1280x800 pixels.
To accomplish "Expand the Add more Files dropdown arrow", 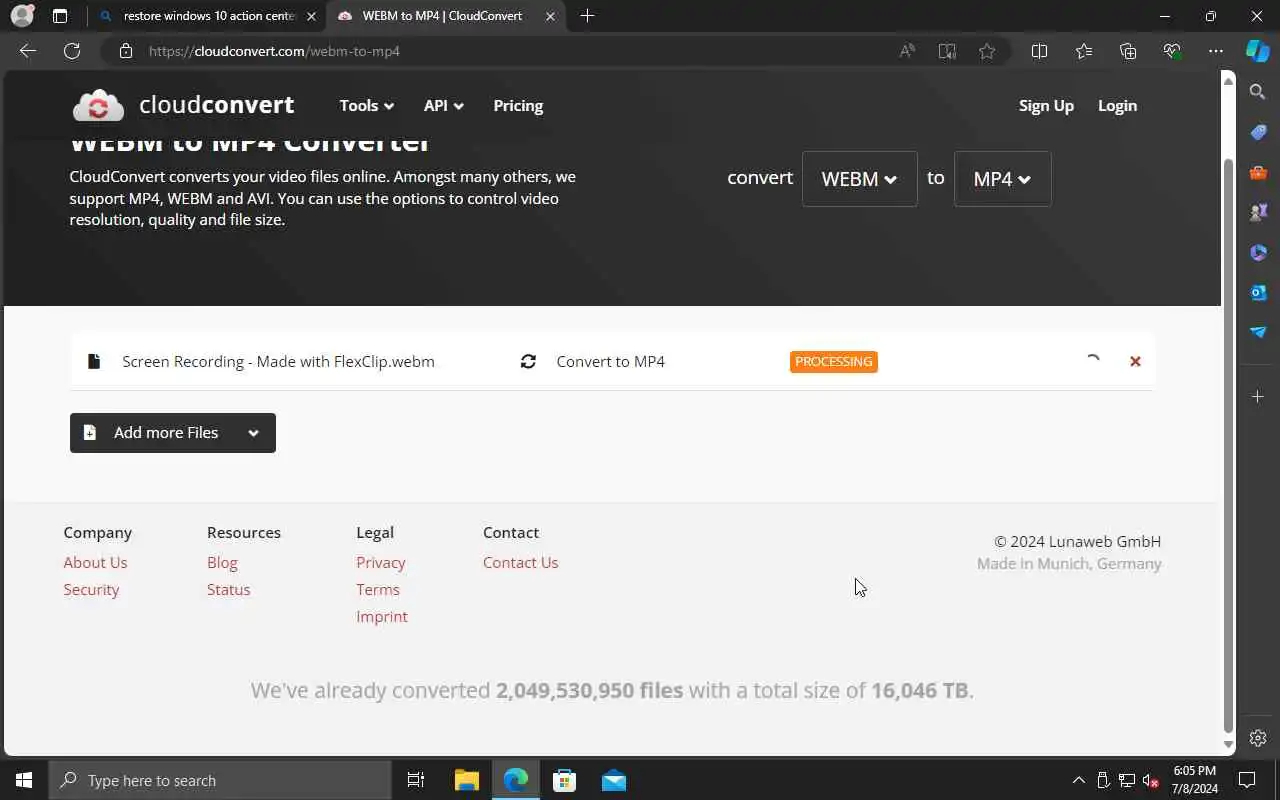I will (x=254, y=433).
